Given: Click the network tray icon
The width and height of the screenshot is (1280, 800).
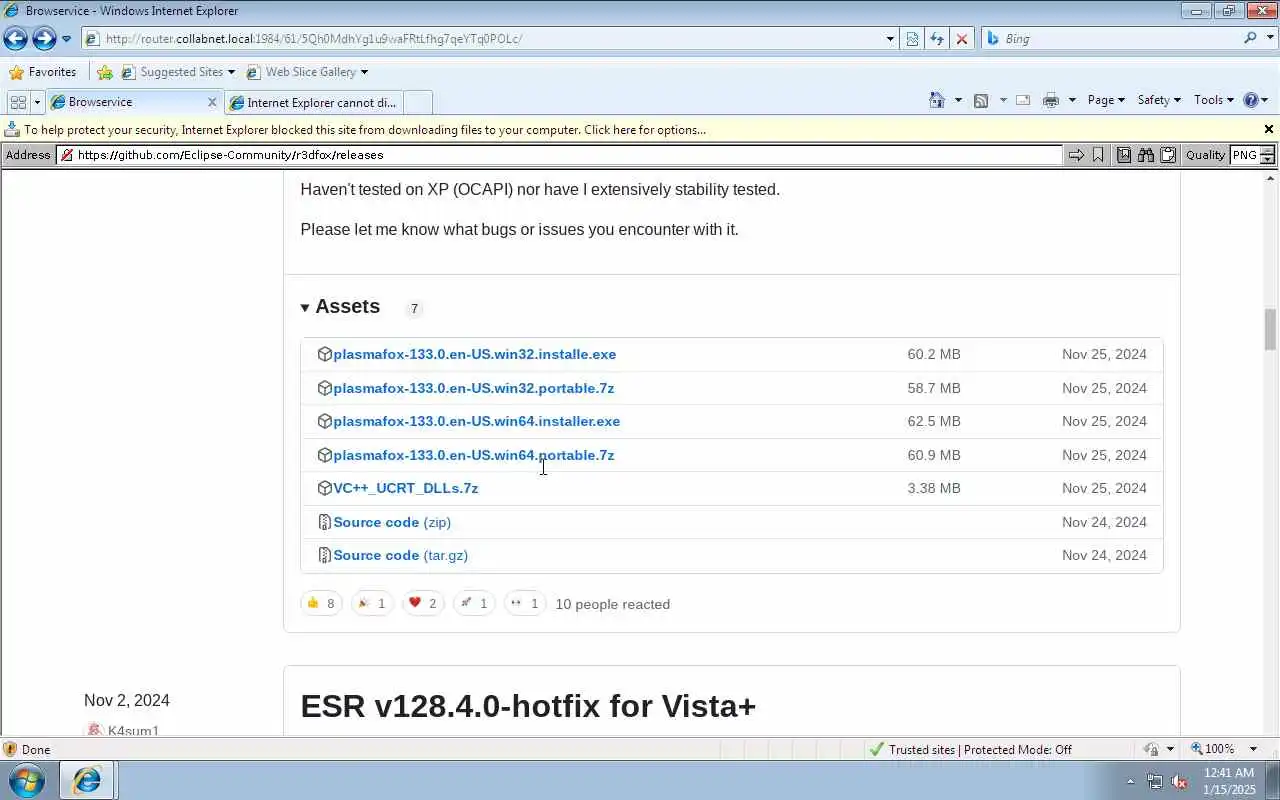Looking at the screenshot, I should (x=1155, y=782).
